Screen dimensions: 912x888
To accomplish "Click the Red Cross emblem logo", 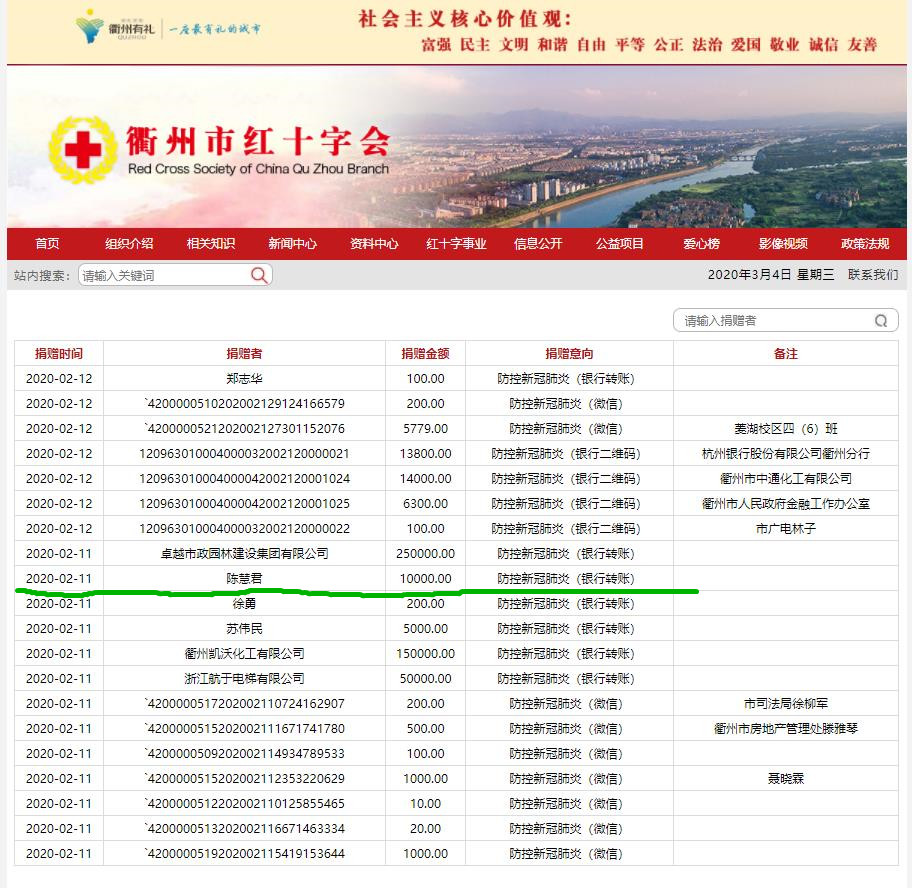I will click(x=82, y=151).
